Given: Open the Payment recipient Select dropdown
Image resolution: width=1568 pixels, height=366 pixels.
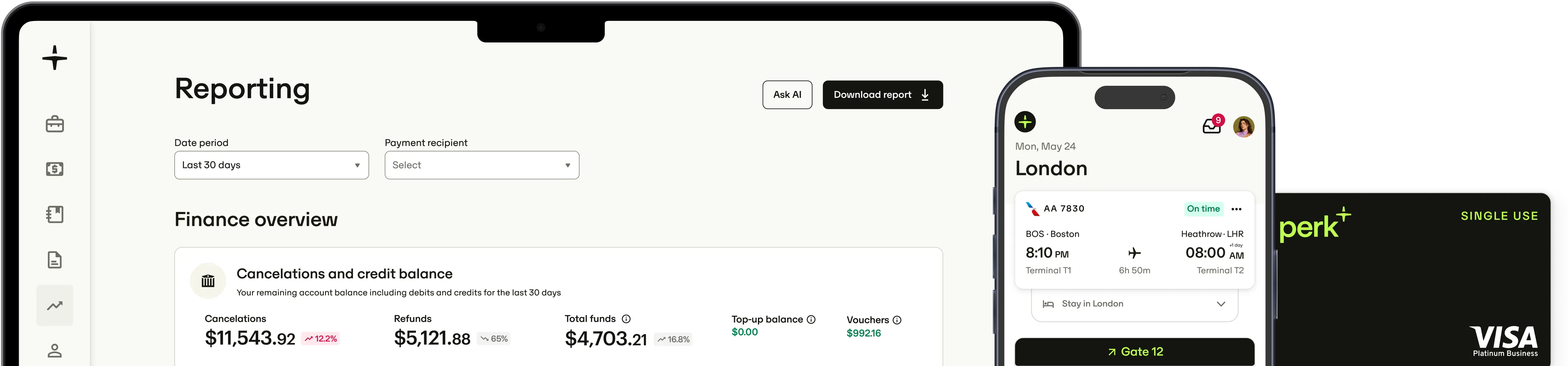Looking at the screenshot, I should tap(481, 165).
